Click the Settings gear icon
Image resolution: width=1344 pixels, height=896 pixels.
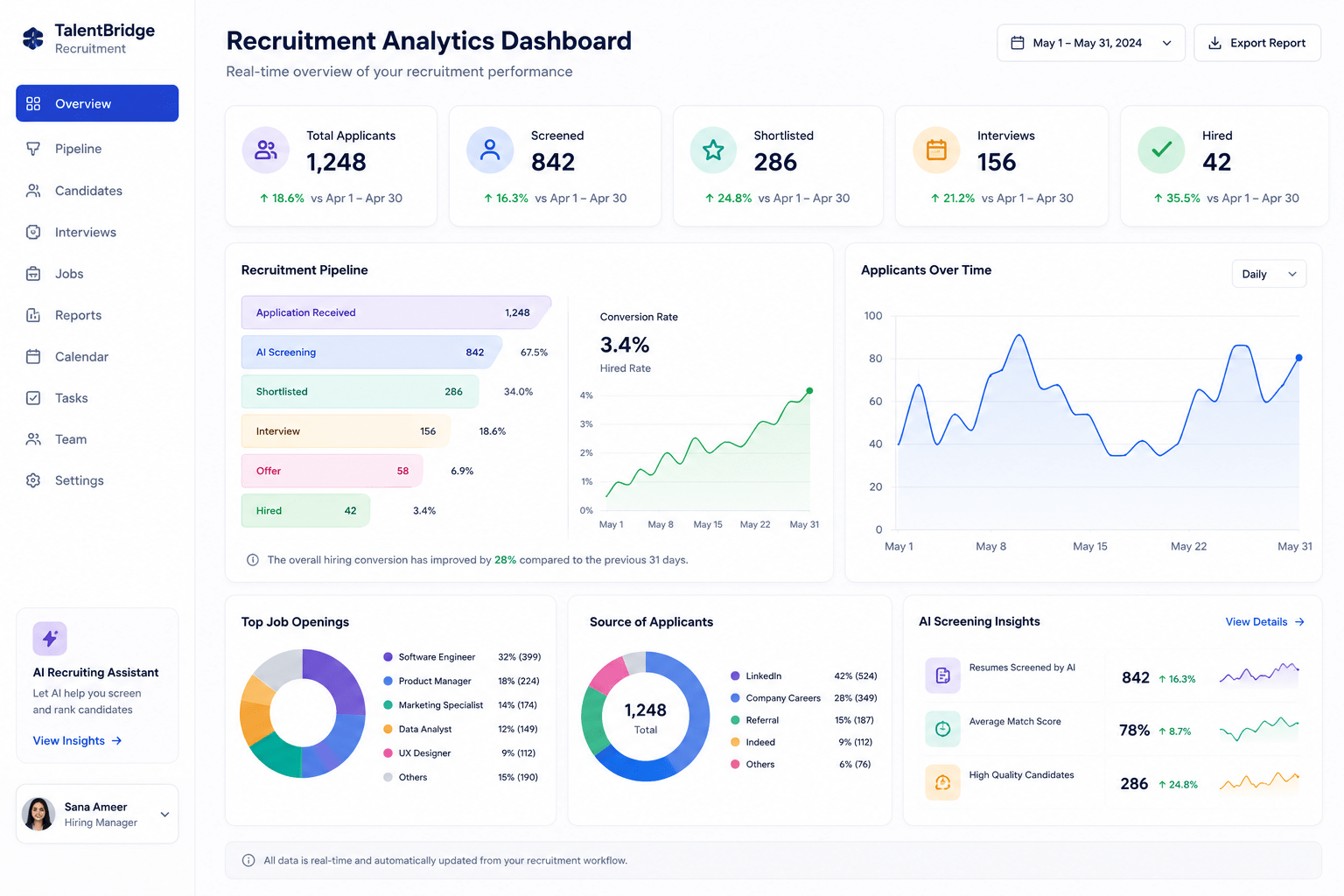[33, 480]
